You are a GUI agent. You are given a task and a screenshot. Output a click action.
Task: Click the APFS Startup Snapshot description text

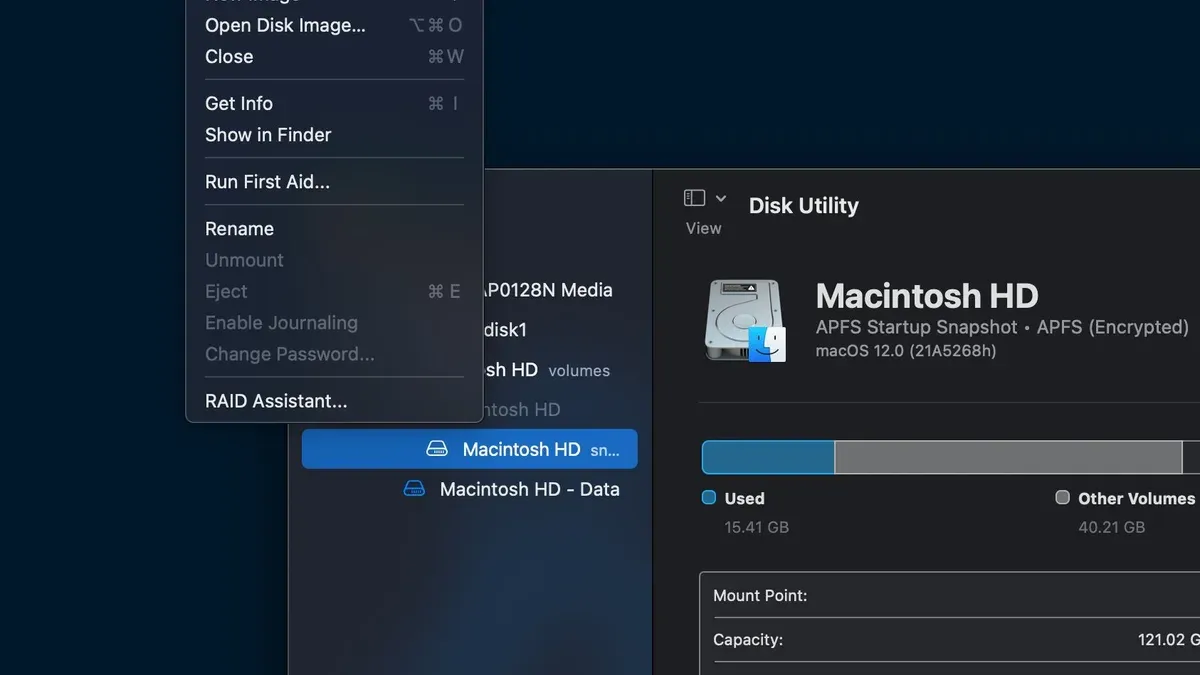pos(1002,328)
